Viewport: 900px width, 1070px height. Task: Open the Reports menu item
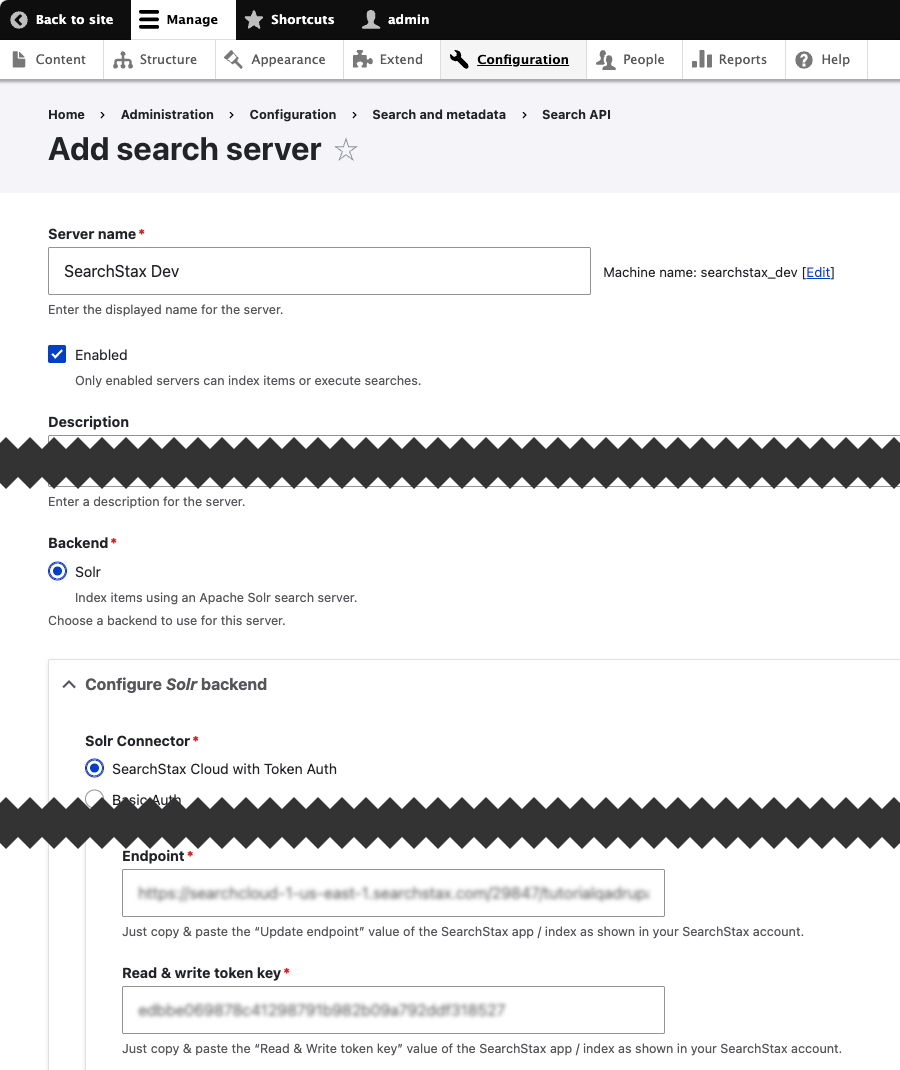pyautogui.click(x=734, y=59)
